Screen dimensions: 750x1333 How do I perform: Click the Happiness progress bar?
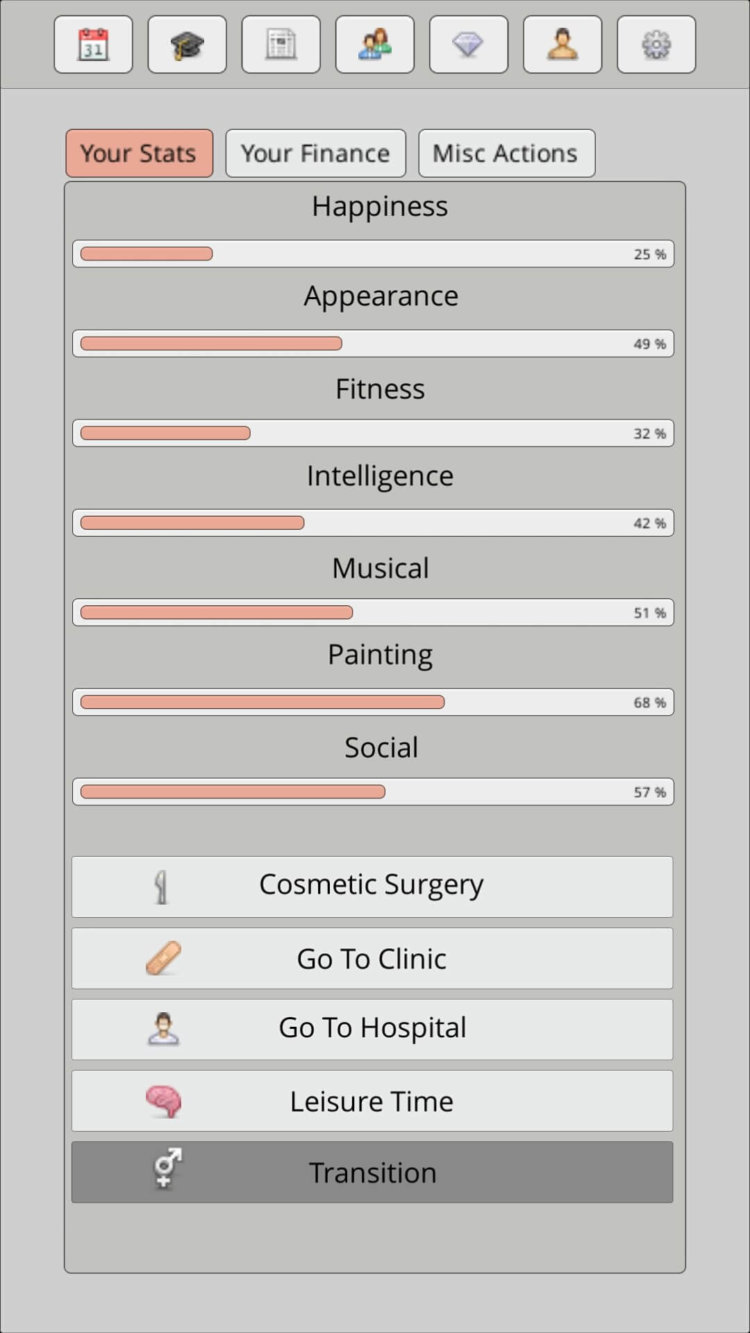pos(372,254)
